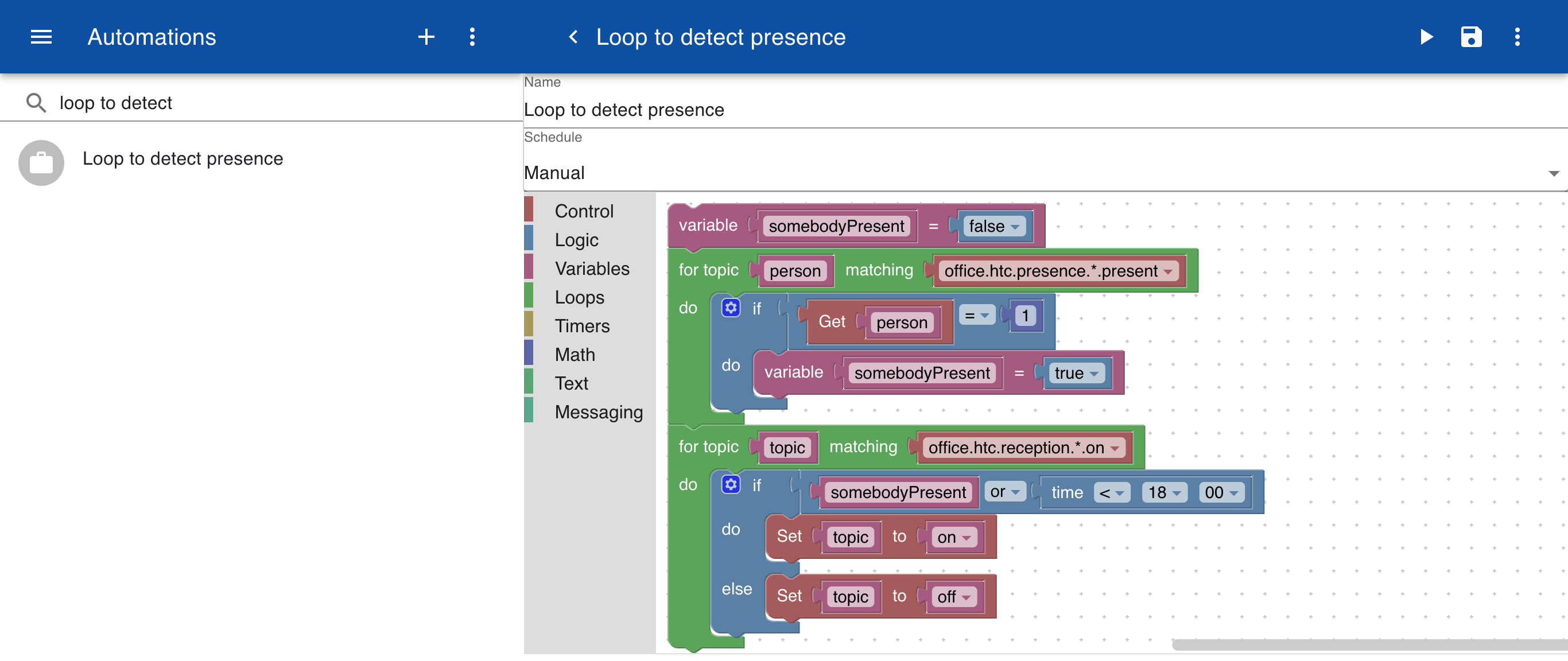Click the Name input field
The width and height of the screenshot is (1568, 661).
click(x=1045, y=110)
